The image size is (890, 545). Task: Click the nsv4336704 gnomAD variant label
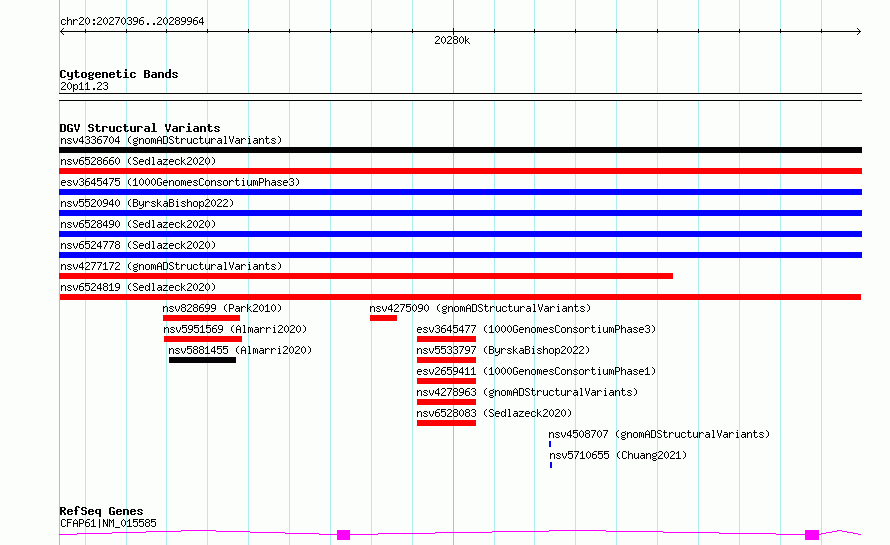[171, 140]
